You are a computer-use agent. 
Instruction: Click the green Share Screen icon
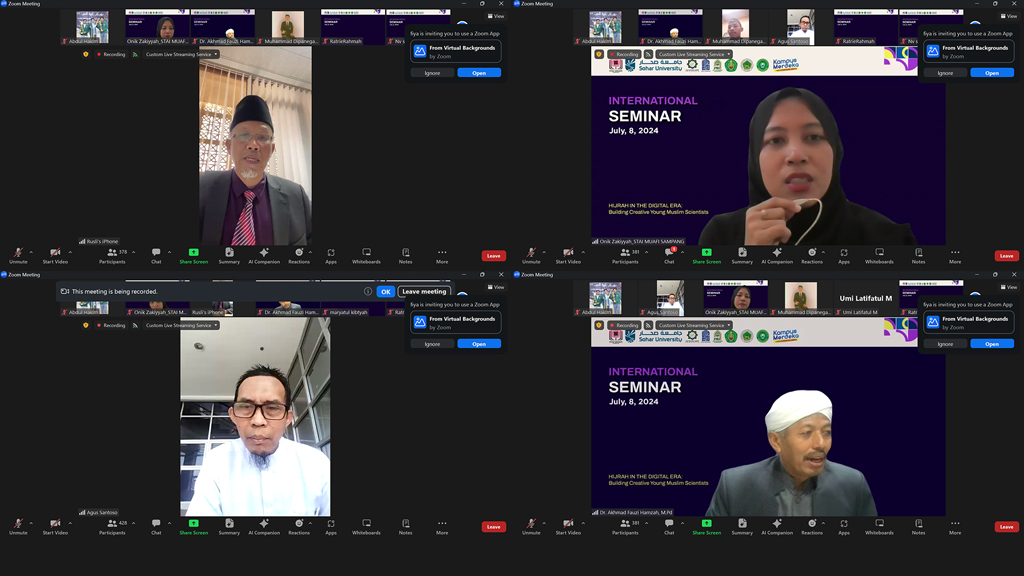(x=192, y=250)
